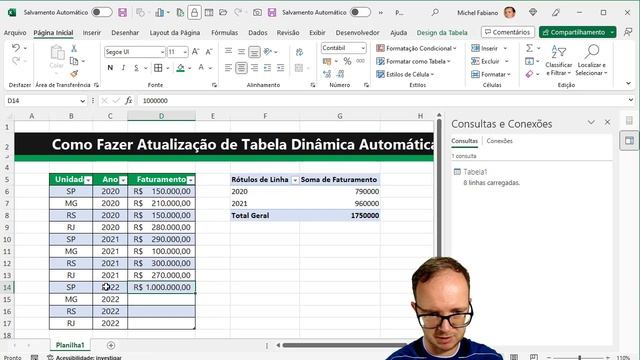The height and width of the screenshot is (360, 640).
Task: Toggle bold formatting (N)
Action: pyautogui.click(x=110, y=68)
